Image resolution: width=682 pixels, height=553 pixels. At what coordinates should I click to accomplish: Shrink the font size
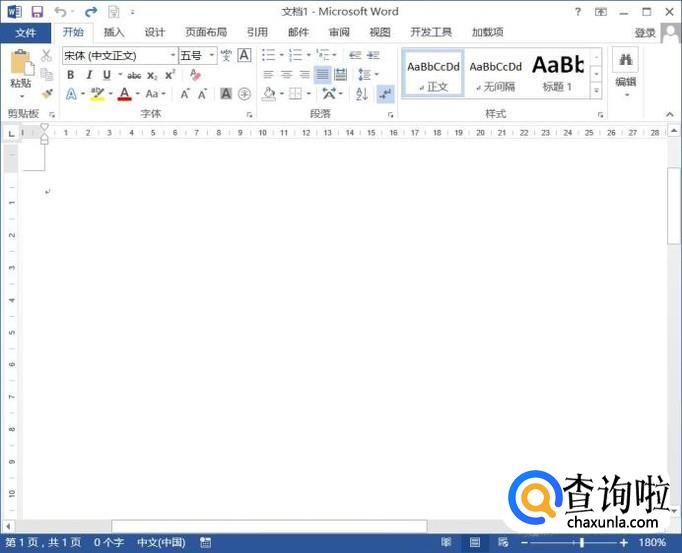coord(203,94)
